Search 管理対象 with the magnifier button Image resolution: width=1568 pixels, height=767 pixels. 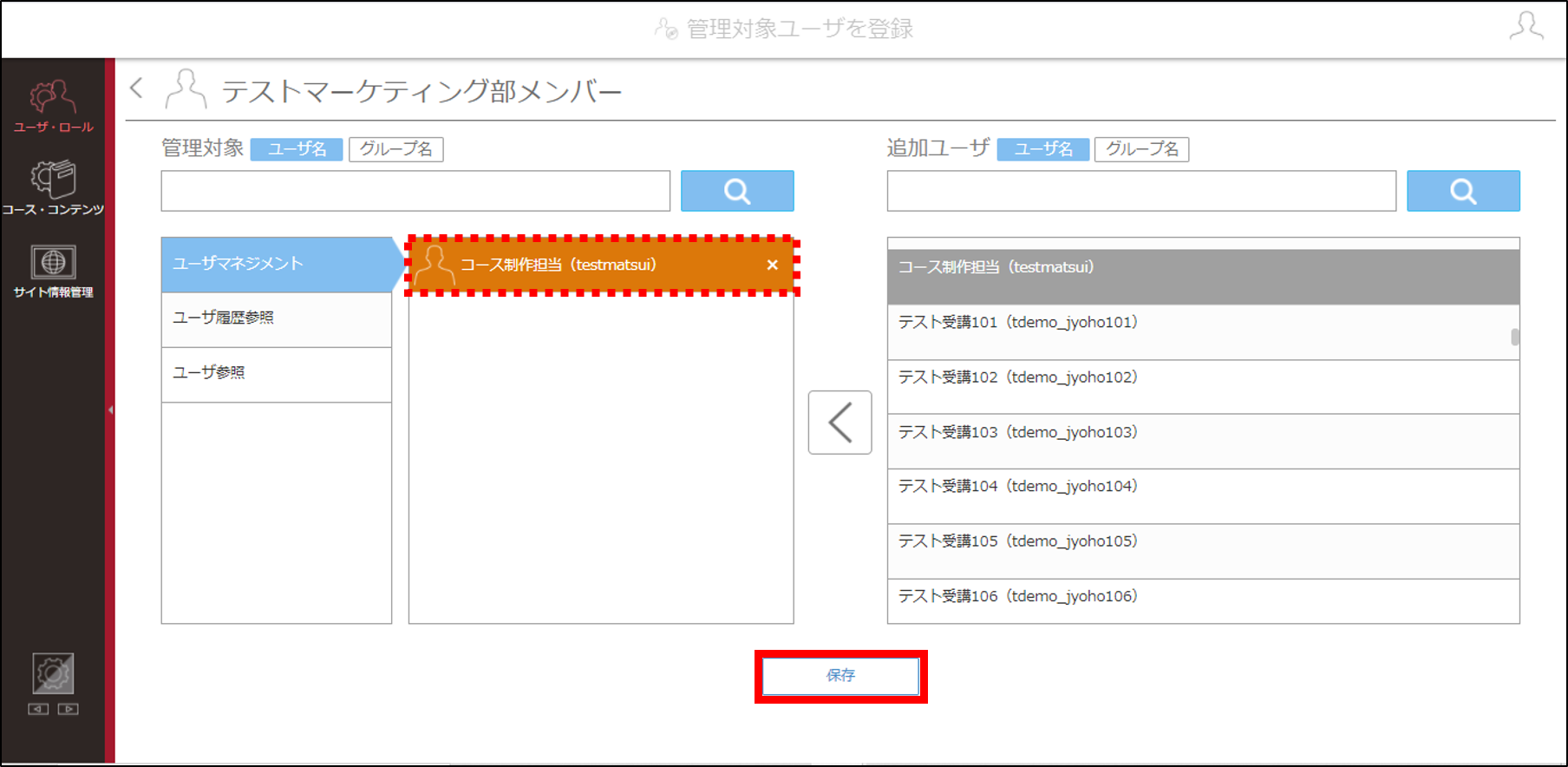pyautogui.click(x=737, y=191)
